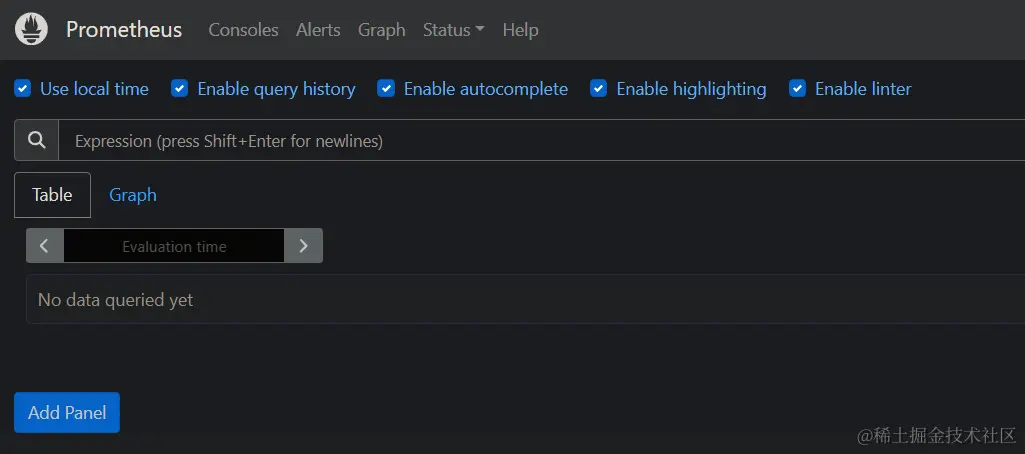Click the Prometheus torch logo icon

[31, 30]
